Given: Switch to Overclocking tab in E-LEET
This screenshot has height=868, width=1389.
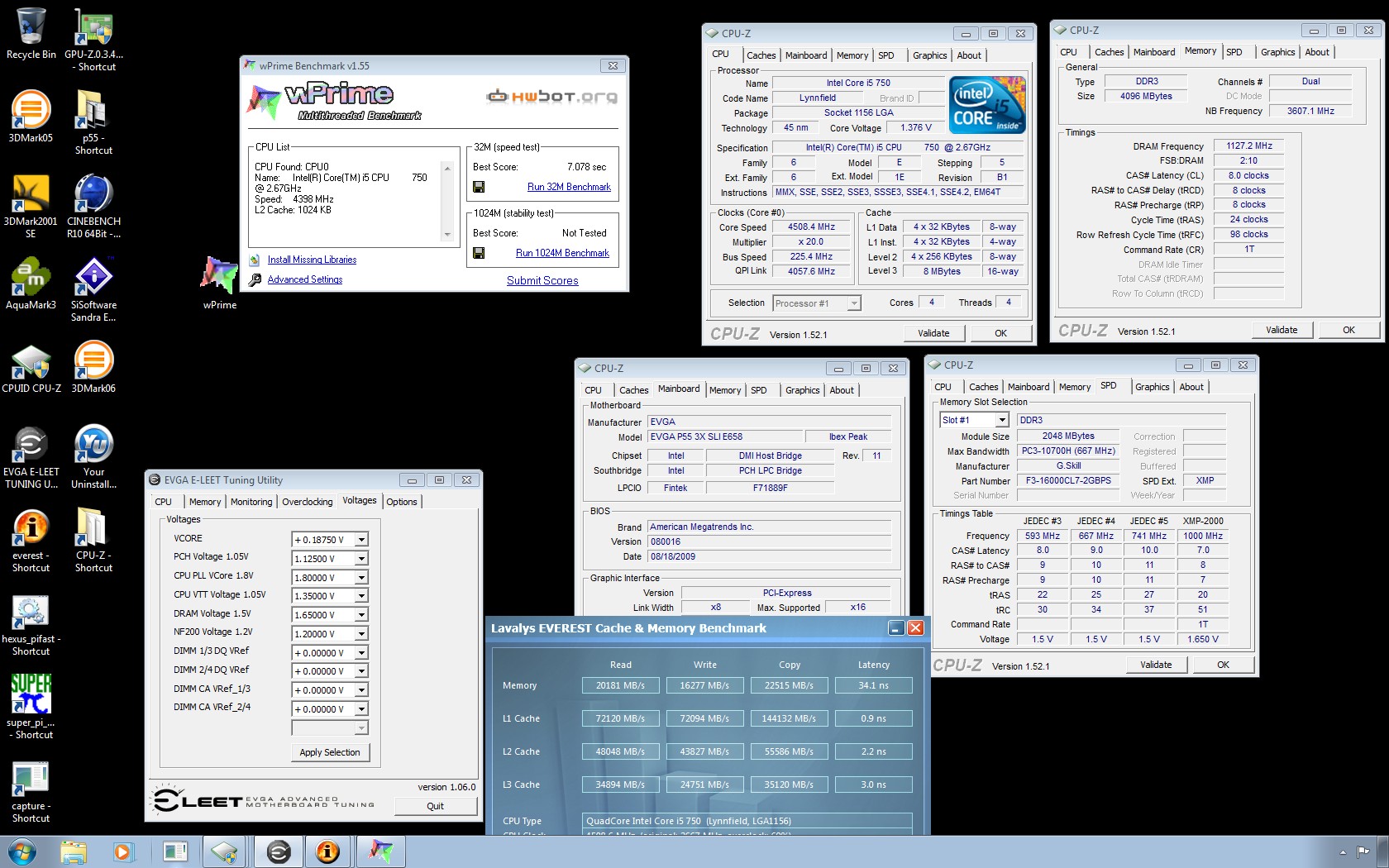Looking at the screenshot, I should [307, 502].
